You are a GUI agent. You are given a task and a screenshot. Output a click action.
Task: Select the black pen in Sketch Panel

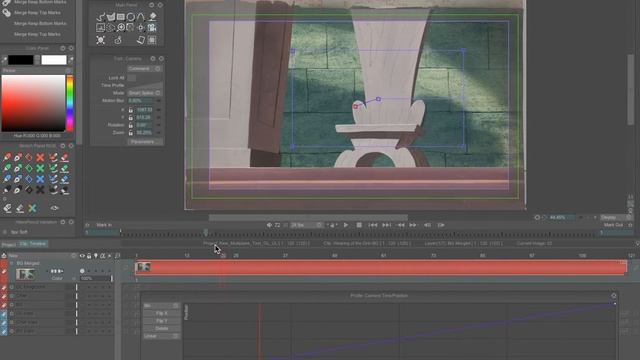7,190
